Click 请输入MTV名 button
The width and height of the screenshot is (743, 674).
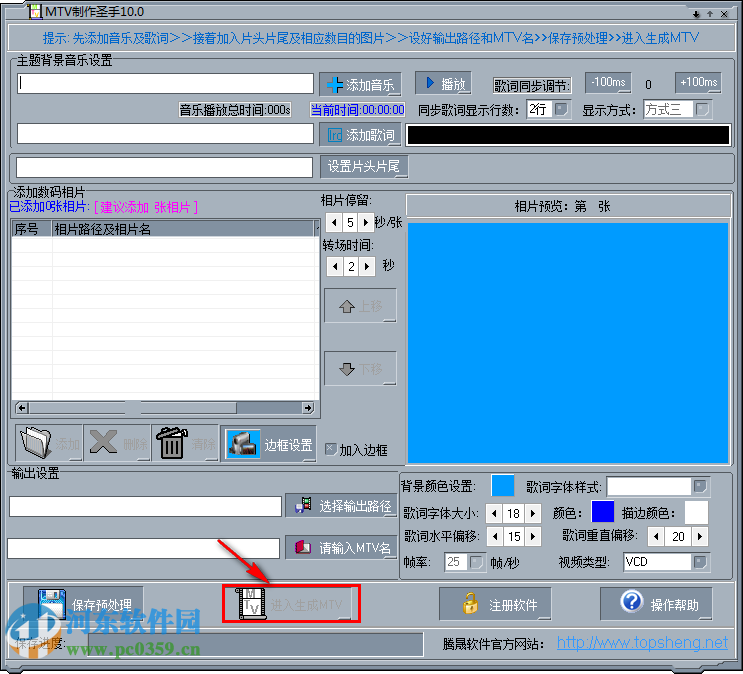tap(341, 547)
